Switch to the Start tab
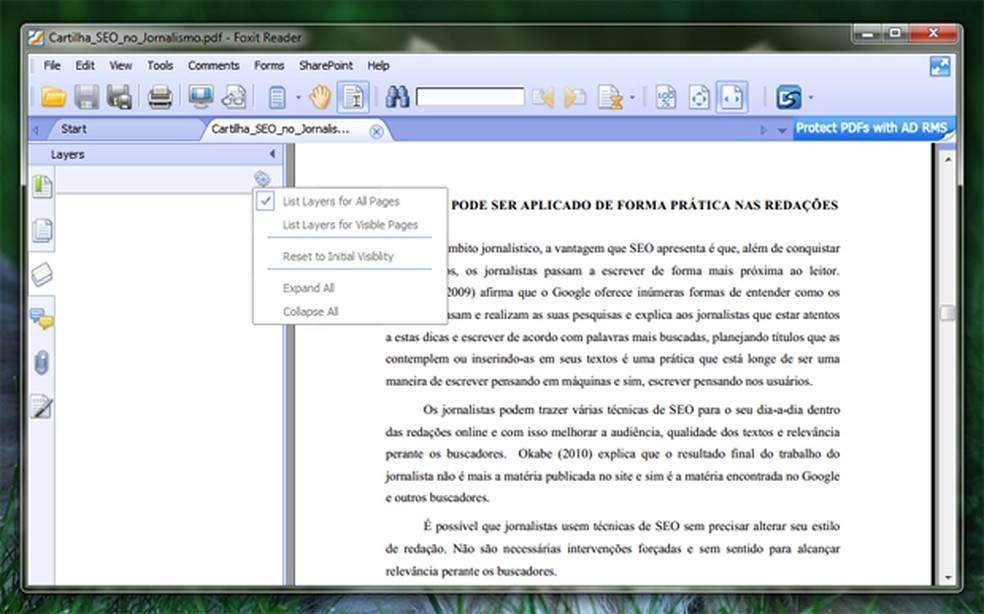The height and width of the screenshot is (614, 984). (x=73, y=129)
